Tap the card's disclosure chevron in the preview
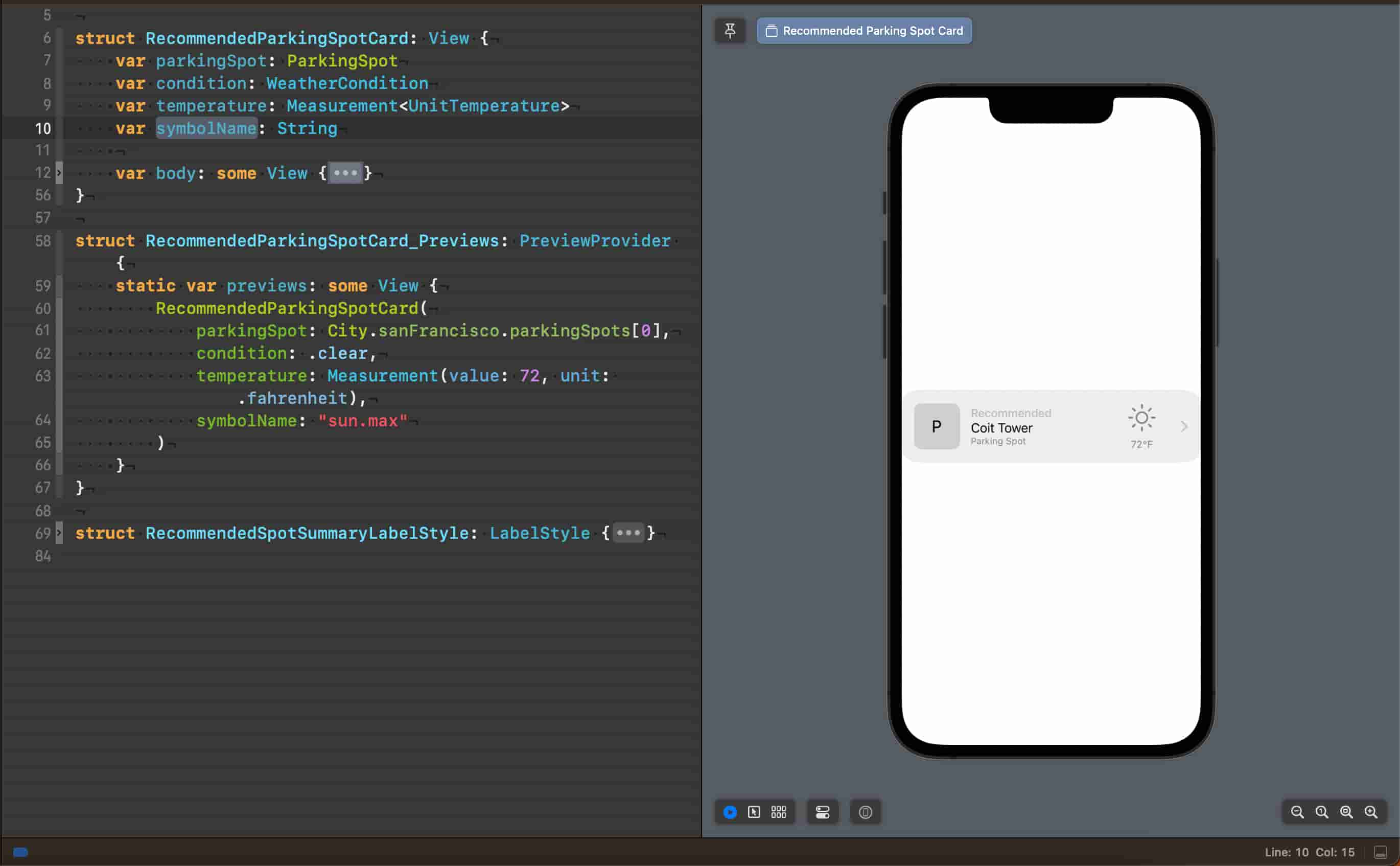This screenshot has width=1400, height=866. [x=1184, y=427]
